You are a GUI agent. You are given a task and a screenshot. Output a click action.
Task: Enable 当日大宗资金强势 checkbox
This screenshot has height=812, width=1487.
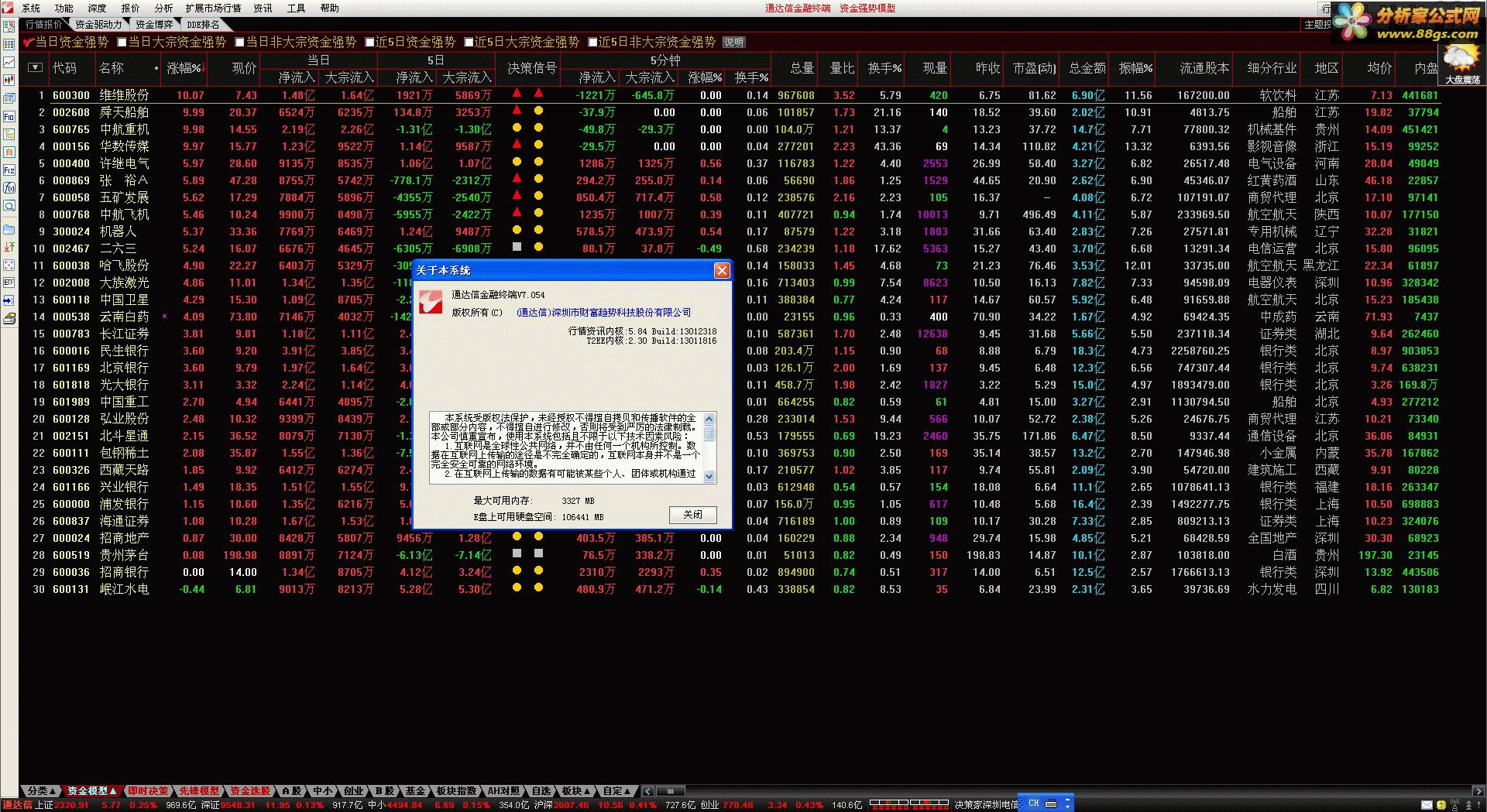122,42
